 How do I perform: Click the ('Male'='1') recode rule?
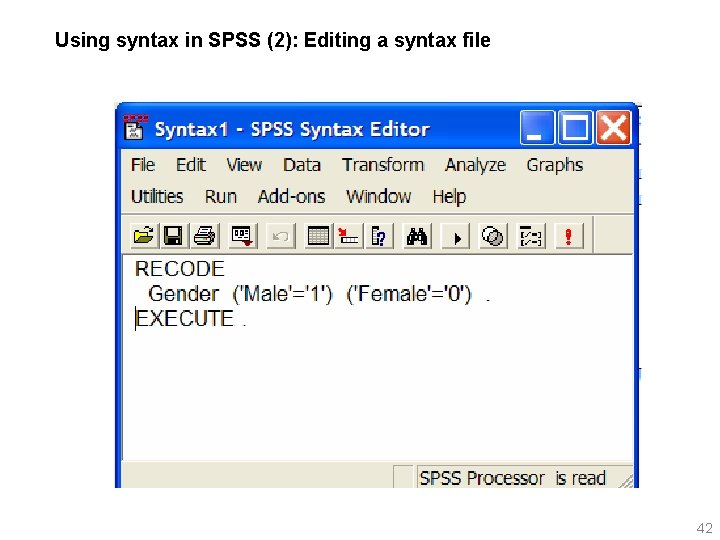click(282, 294)
